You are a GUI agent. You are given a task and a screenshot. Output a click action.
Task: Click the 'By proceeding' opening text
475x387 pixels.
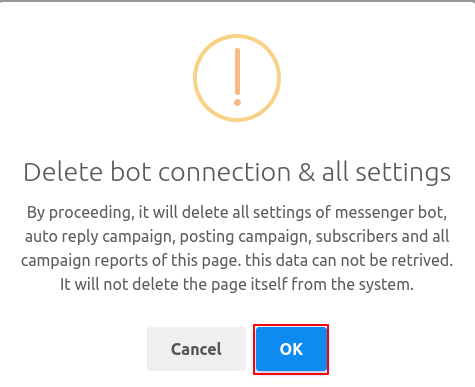coord(80,213)
